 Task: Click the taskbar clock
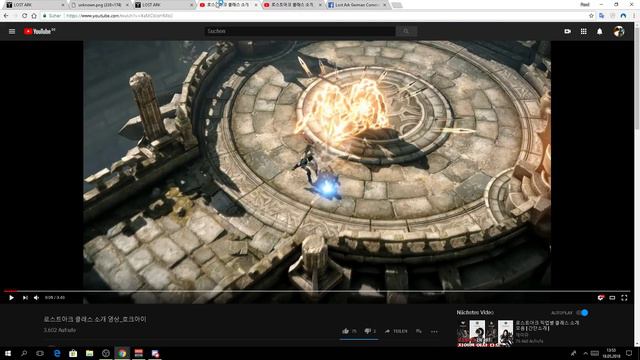(x=611, y=353)
